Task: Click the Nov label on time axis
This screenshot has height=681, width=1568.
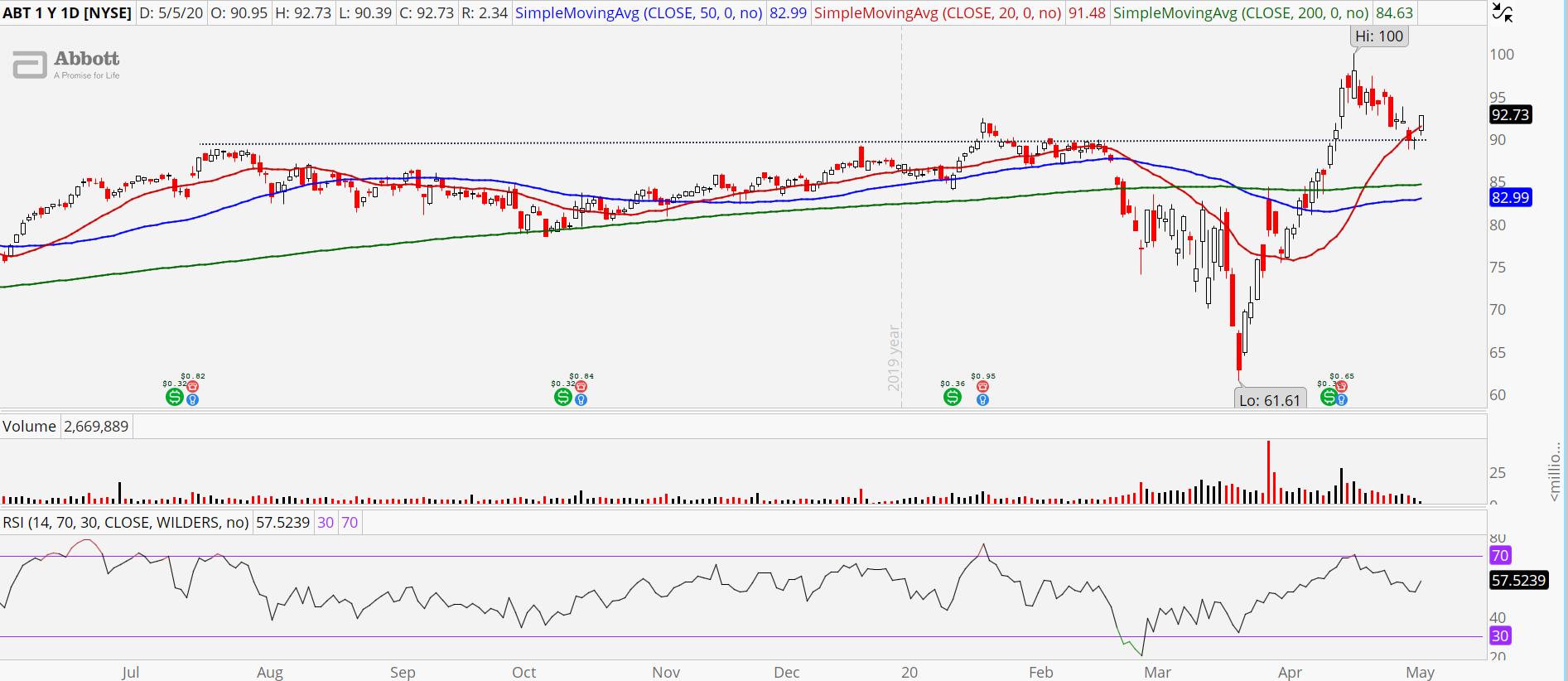Action: 666,672
